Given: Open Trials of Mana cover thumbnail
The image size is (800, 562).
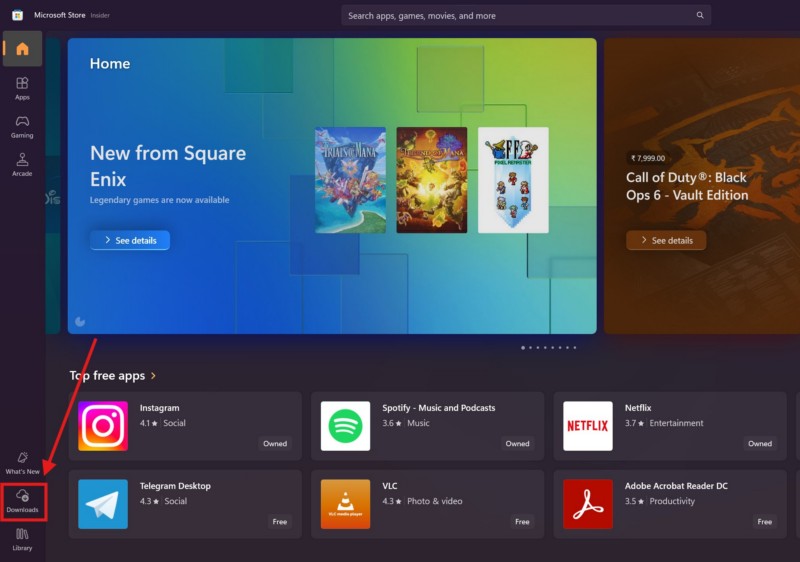Looking at the screenshot, I should (x=350, y=180).
